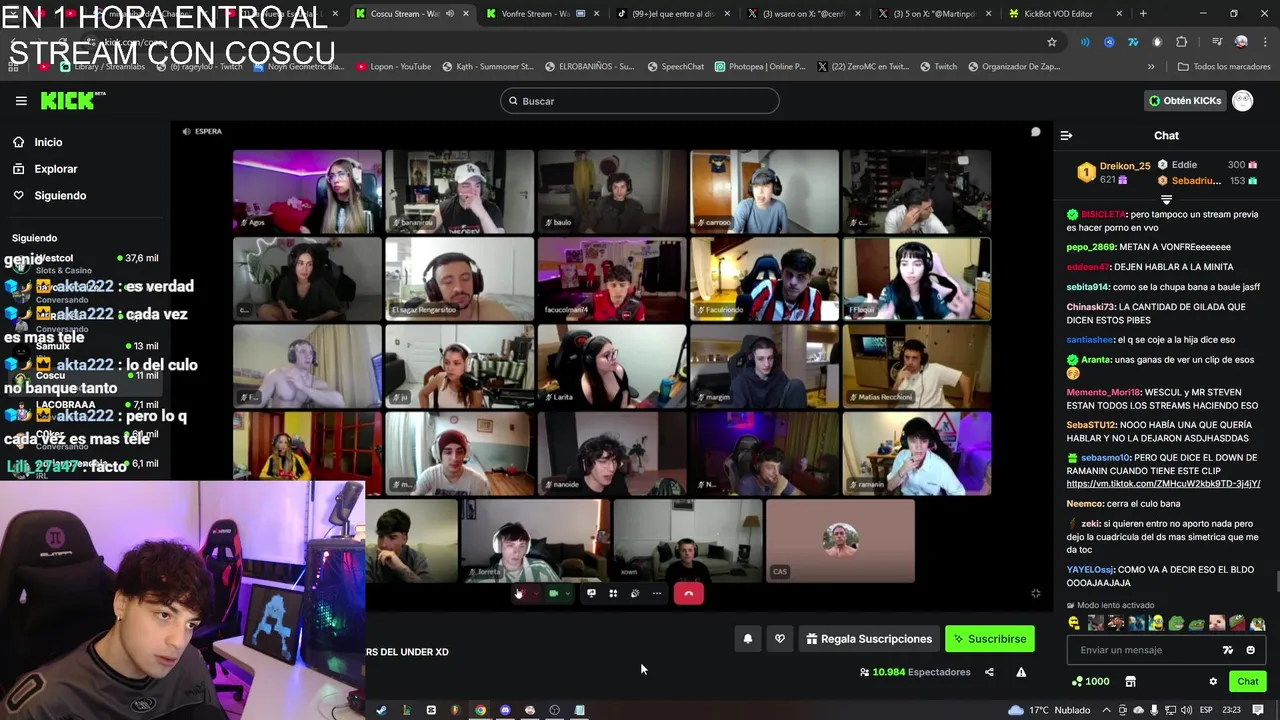This screenshot has width=1280, height=720.
Task: Open Photopea bookmark
Action: [x=760, y=67]
